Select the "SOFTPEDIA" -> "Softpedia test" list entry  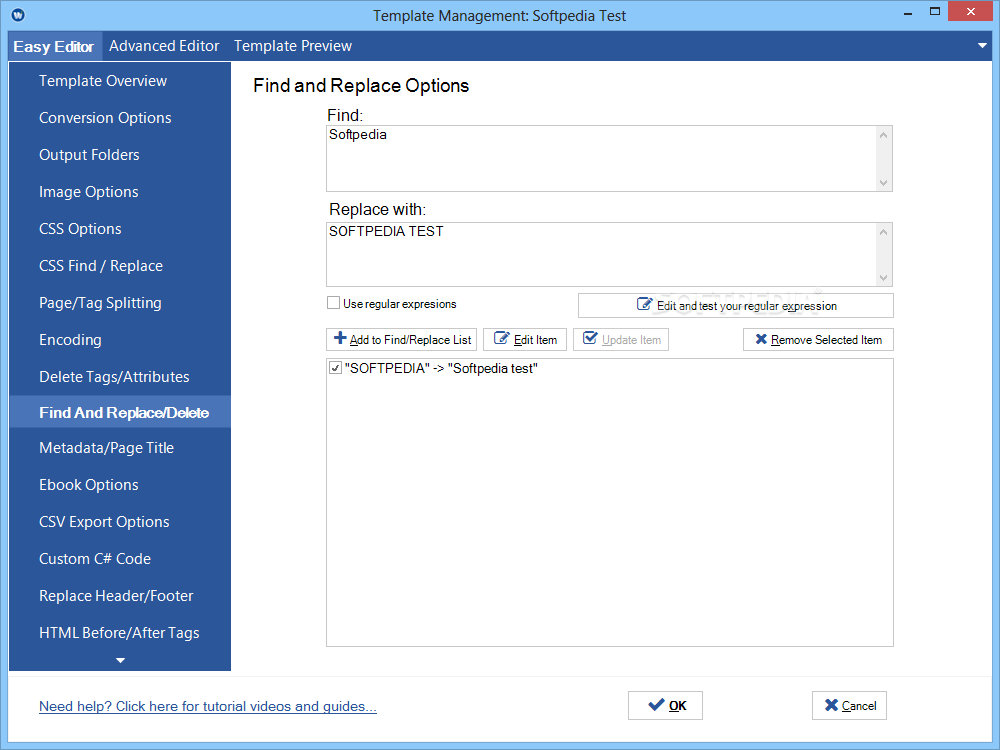(x=441, y=368)
